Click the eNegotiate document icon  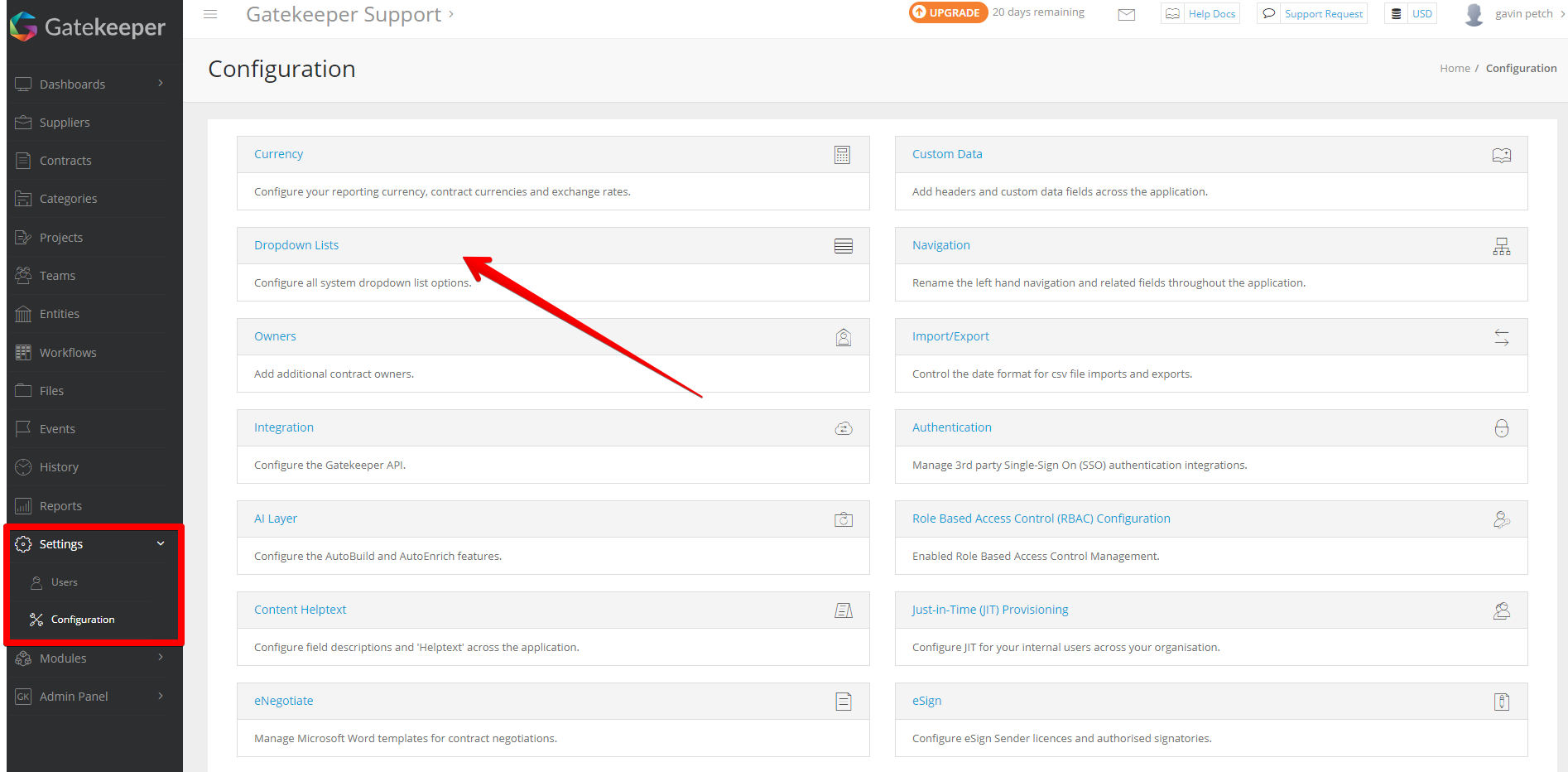[x=843, y=702]
